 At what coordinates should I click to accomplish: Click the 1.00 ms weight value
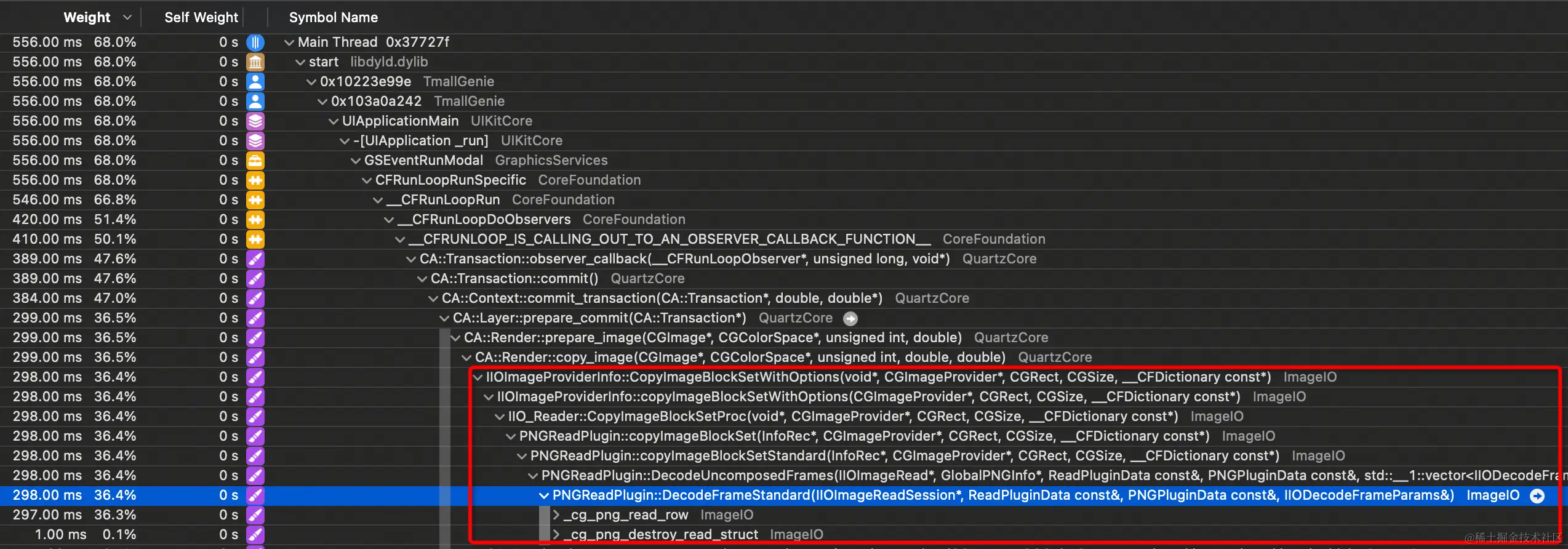tap(60, 535)
